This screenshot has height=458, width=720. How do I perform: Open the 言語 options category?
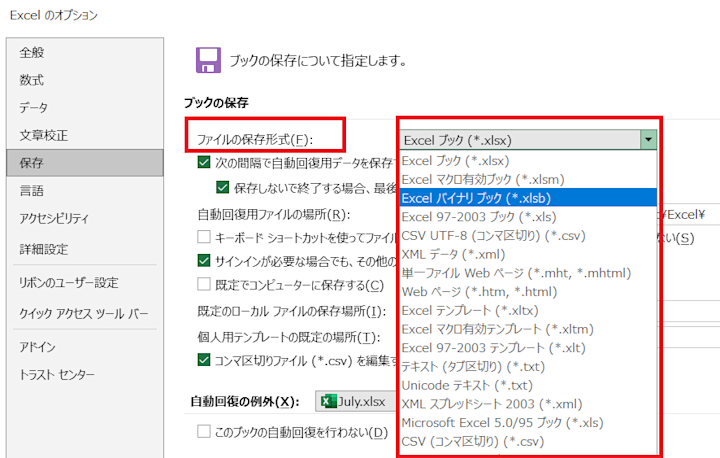pos(84,191)
